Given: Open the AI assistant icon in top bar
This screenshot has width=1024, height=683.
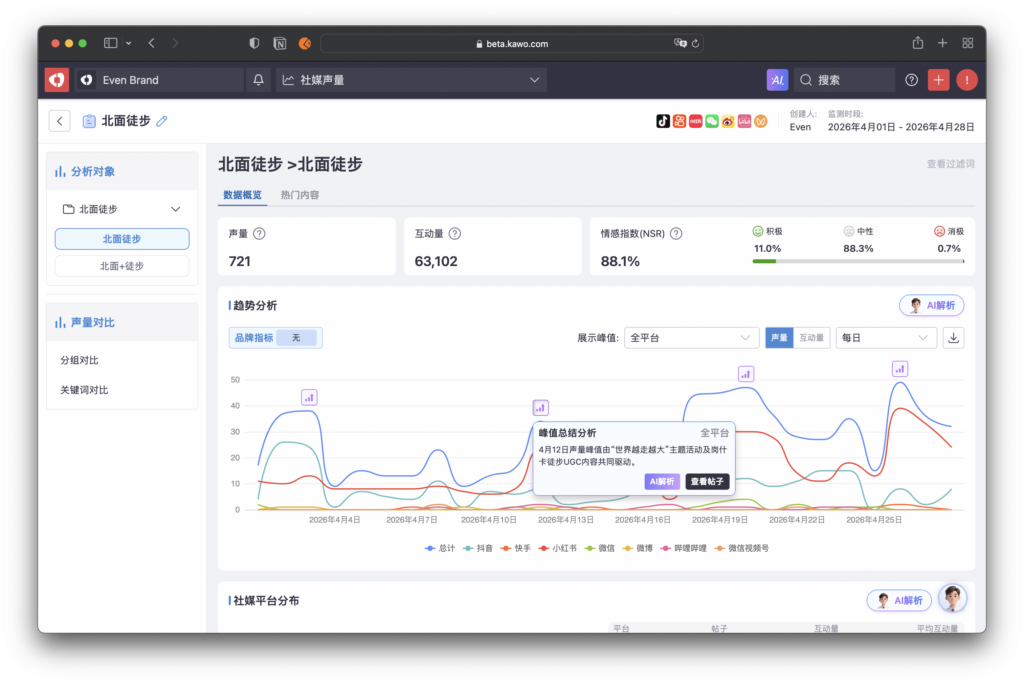Looking at the screenshot, I should [777, 80].
